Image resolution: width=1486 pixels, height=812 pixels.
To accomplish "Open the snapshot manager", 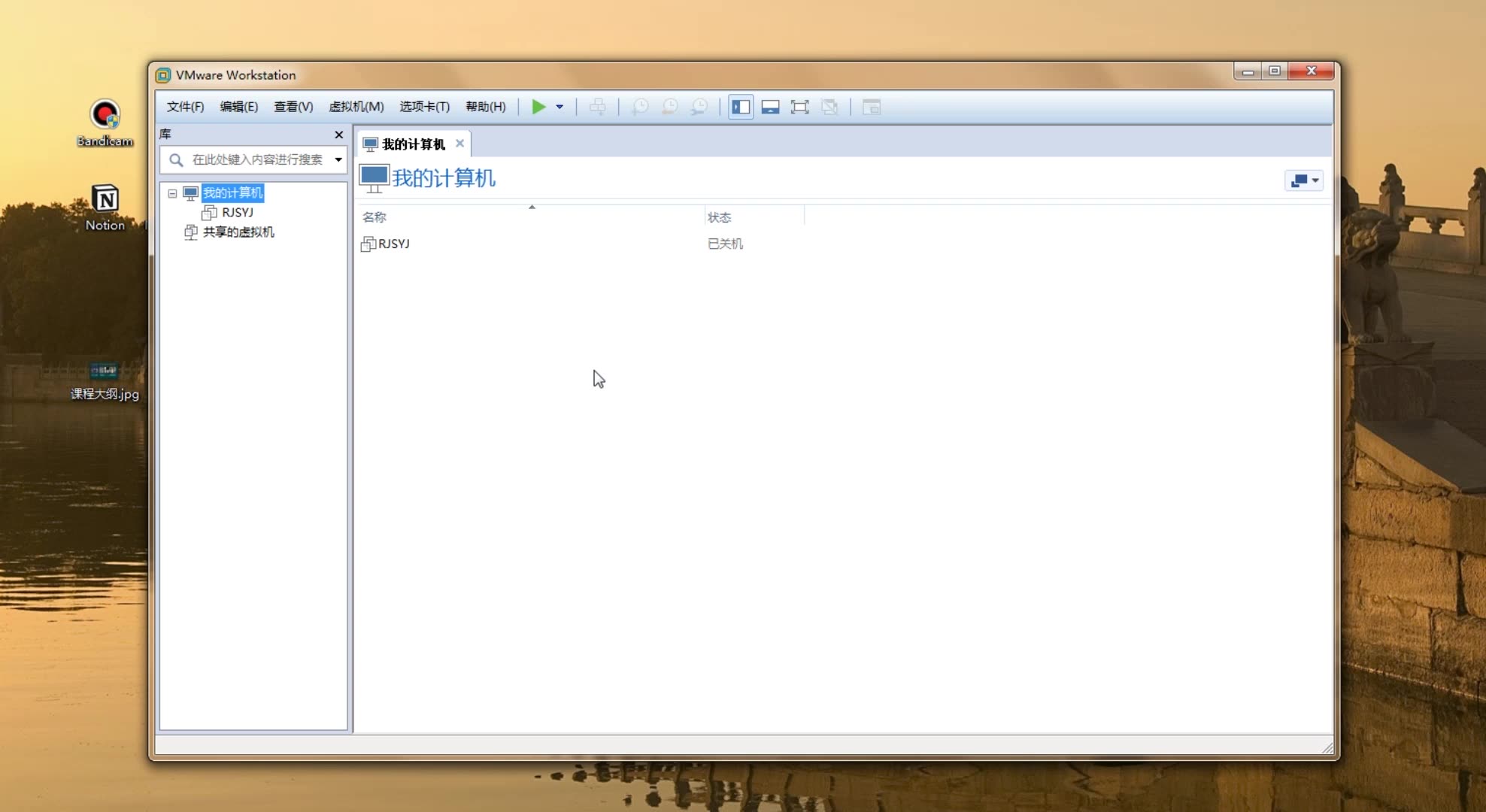I will [699, 107].
